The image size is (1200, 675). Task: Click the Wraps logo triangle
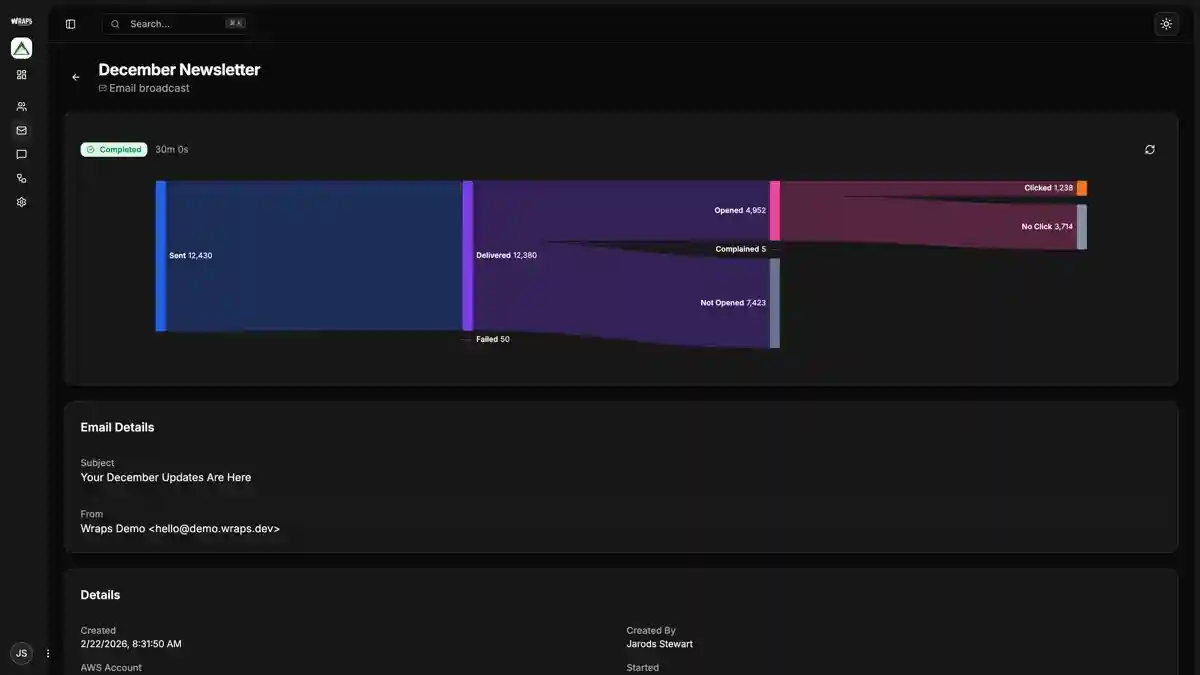point(21,47)
